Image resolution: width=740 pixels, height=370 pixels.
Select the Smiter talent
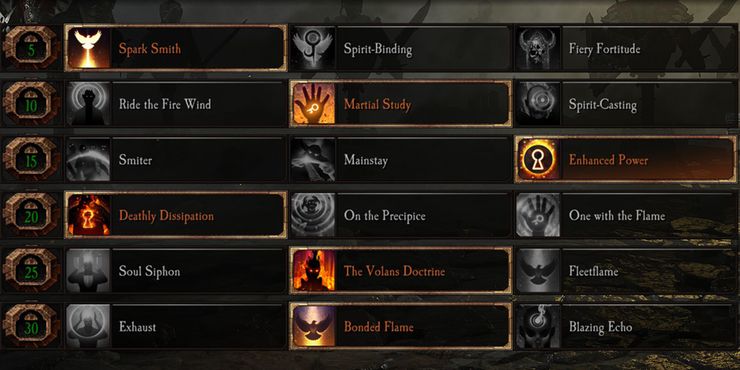(x=176, y=160)
